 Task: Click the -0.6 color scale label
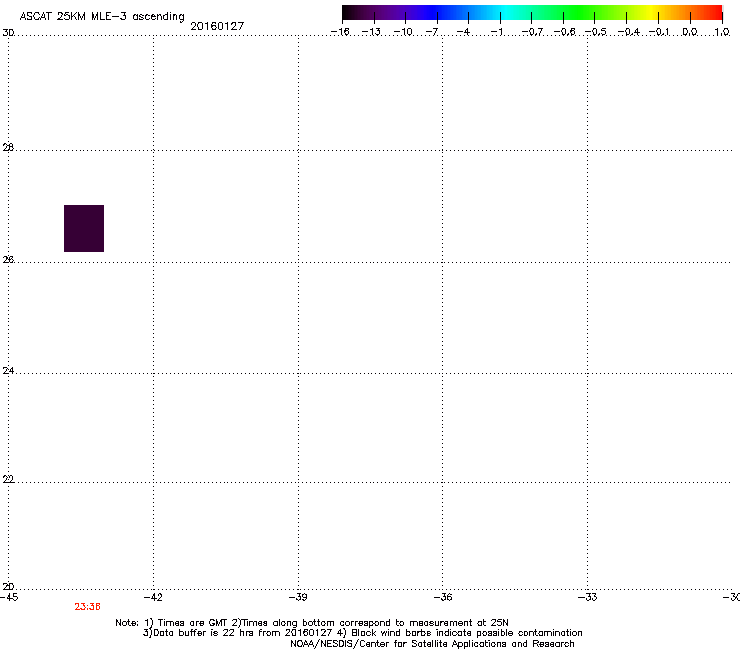coord(564,32)
